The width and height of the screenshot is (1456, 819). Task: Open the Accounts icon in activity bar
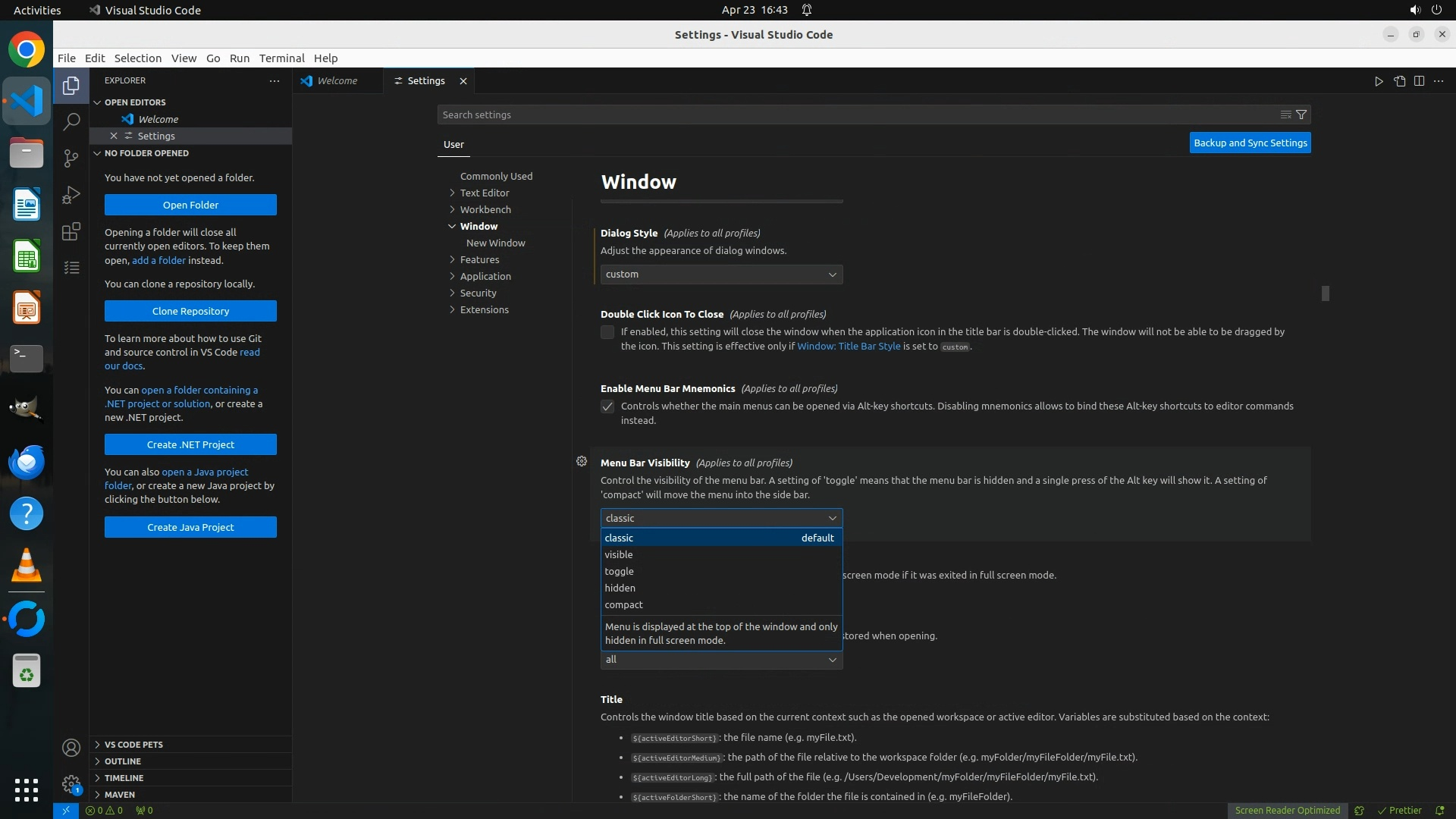(x=71, y=748)
